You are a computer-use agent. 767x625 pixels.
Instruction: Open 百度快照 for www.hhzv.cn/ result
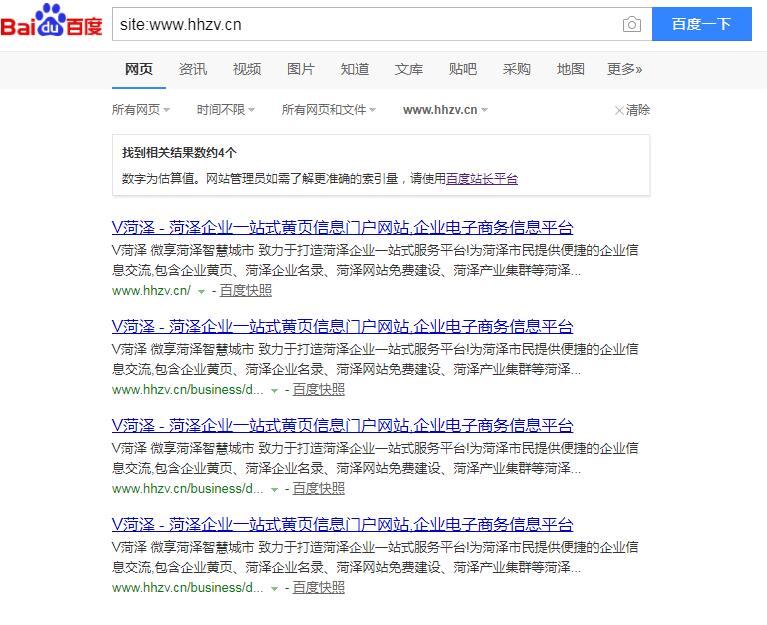(x=246, y=290)
